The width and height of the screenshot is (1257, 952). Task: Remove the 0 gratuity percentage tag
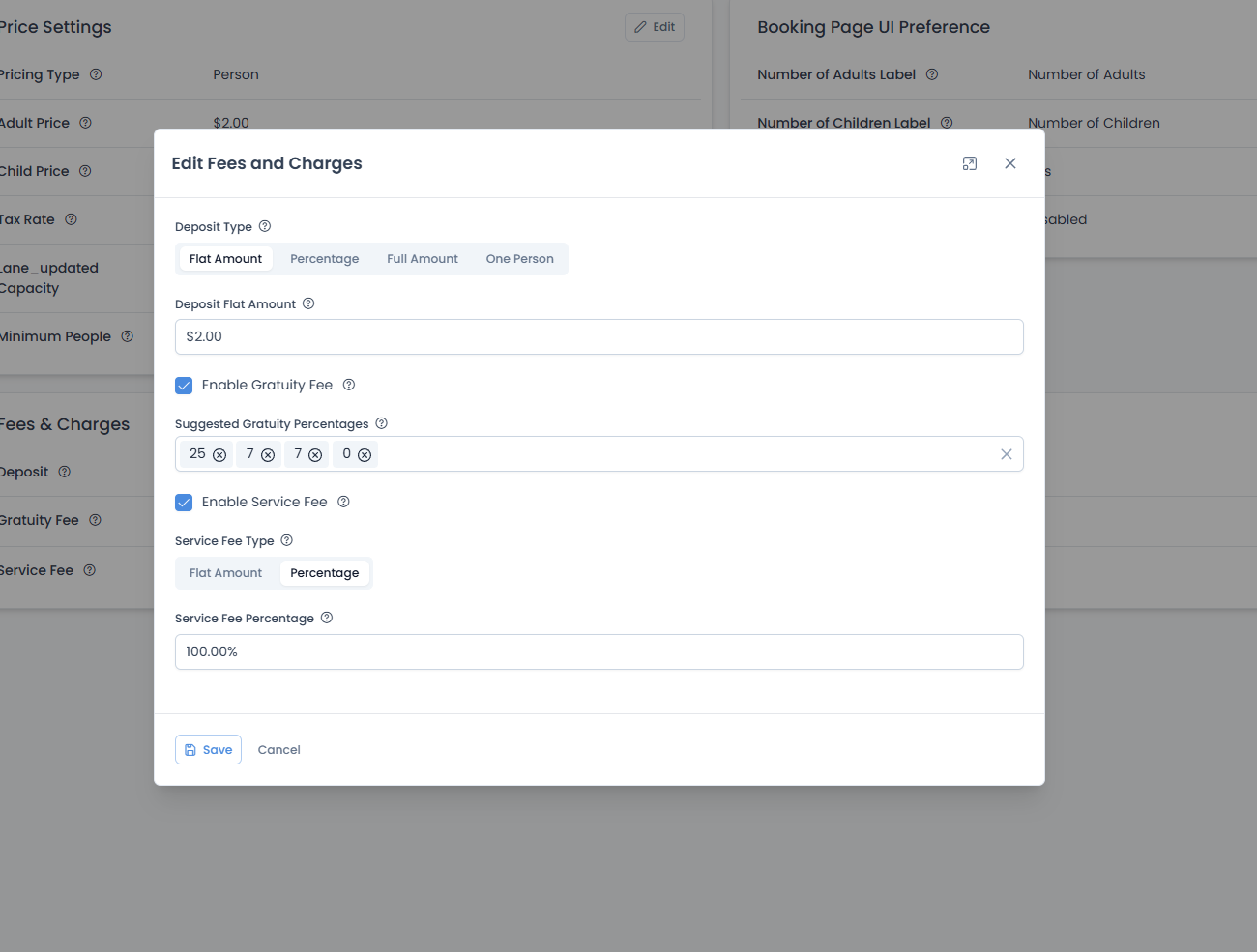click(x=365, y=455)
